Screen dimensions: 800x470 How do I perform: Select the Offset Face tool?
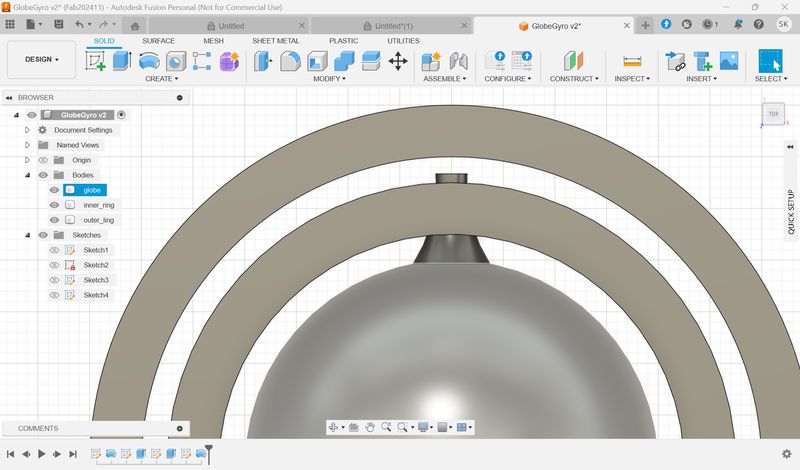coord(371,61)
